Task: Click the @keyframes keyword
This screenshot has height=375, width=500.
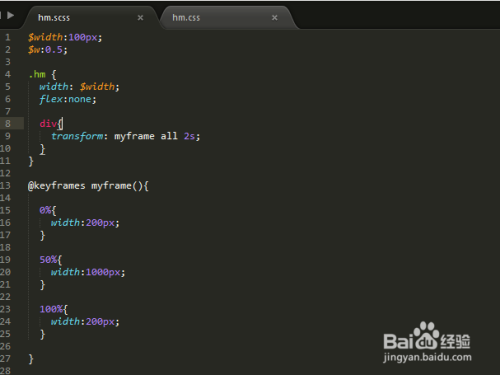Action: tap(57, 186)
